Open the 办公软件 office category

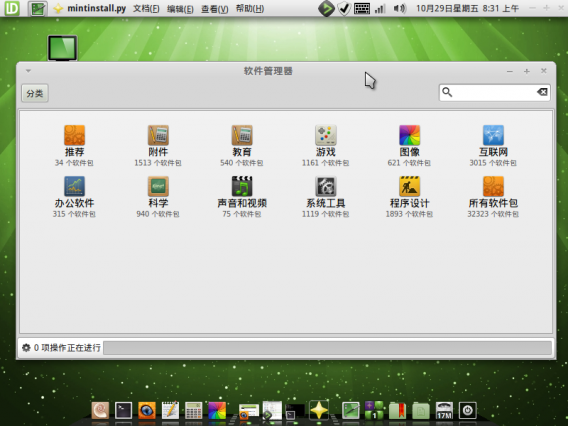coord(74,197)
